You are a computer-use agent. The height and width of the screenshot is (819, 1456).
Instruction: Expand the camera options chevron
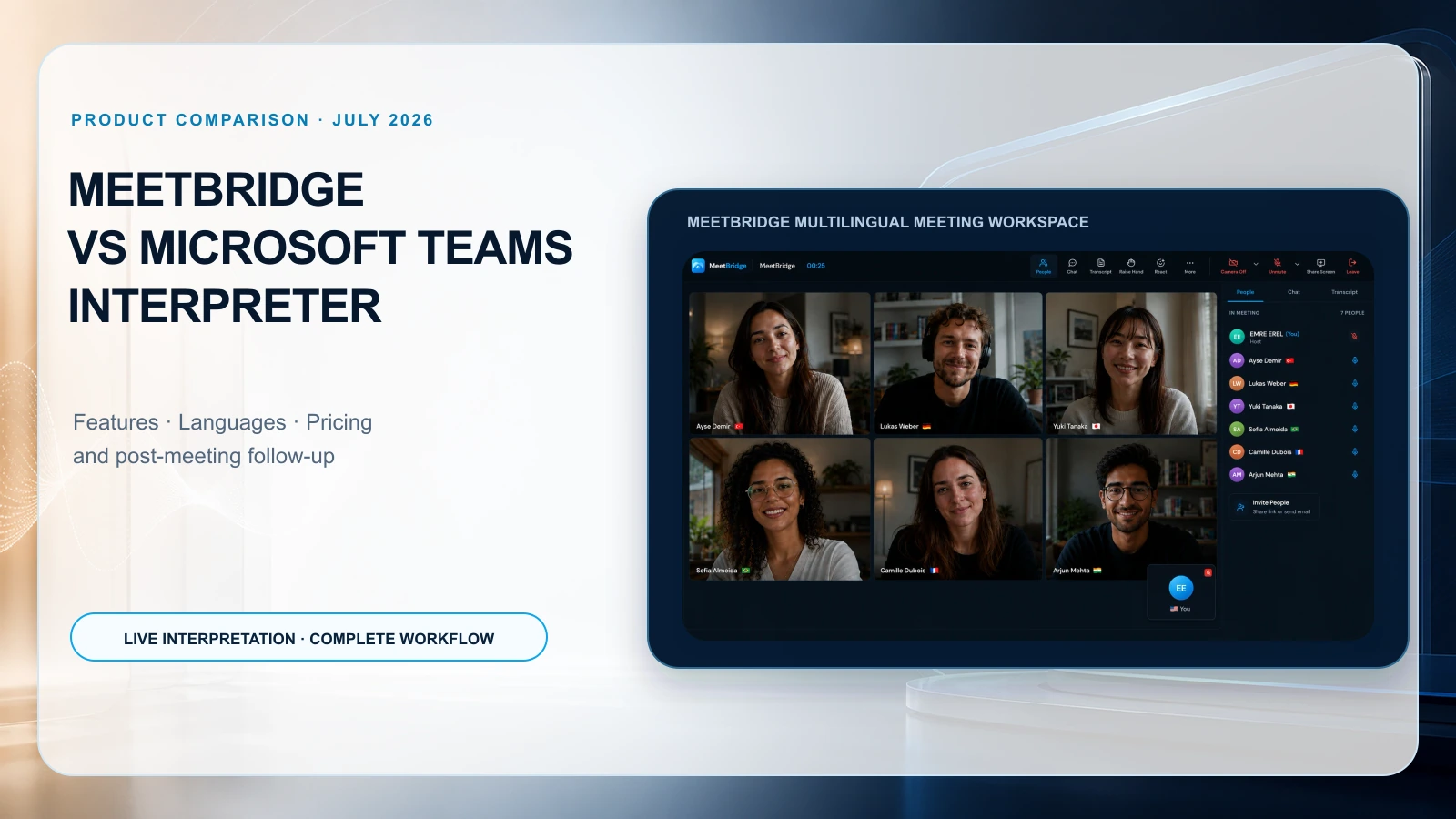[x=1256, y=264]
